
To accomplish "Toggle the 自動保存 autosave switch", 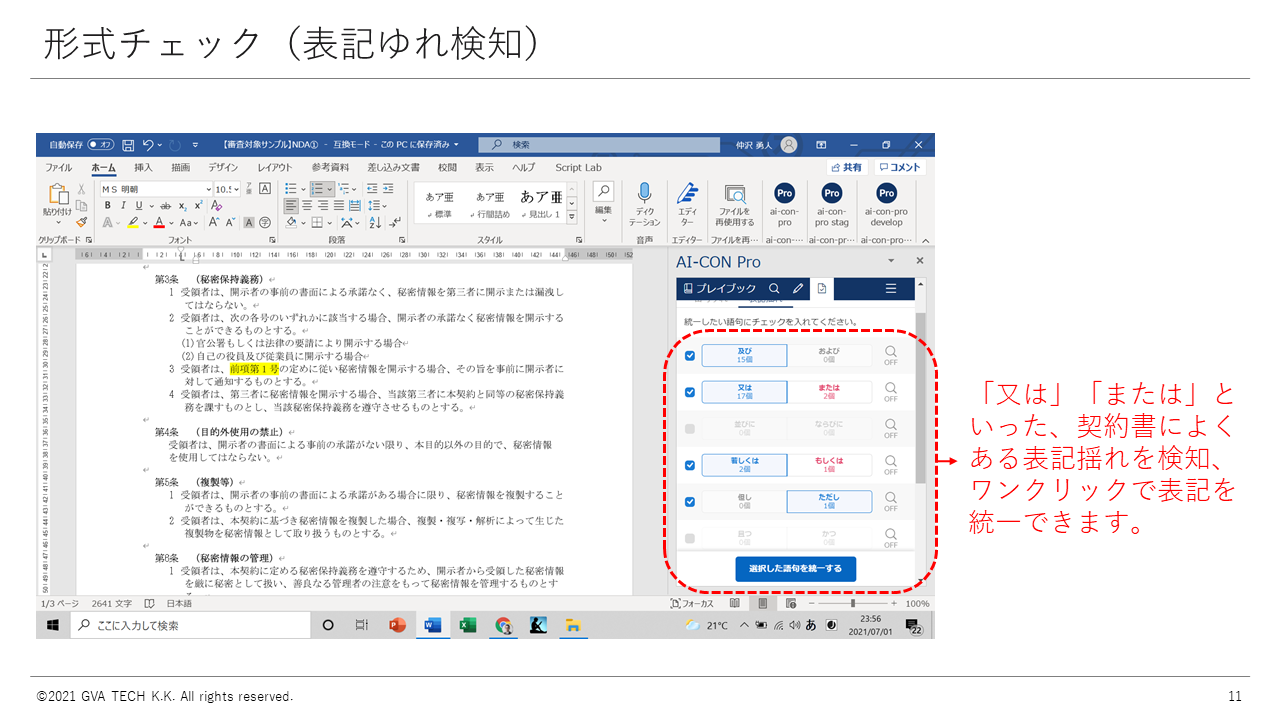I will 101,145.
